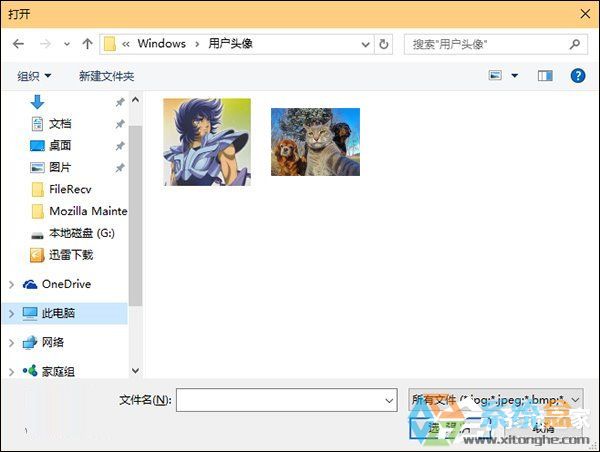
Task: Click sidebar scrollbar up arrow
Action: click(x=135, y=100)
